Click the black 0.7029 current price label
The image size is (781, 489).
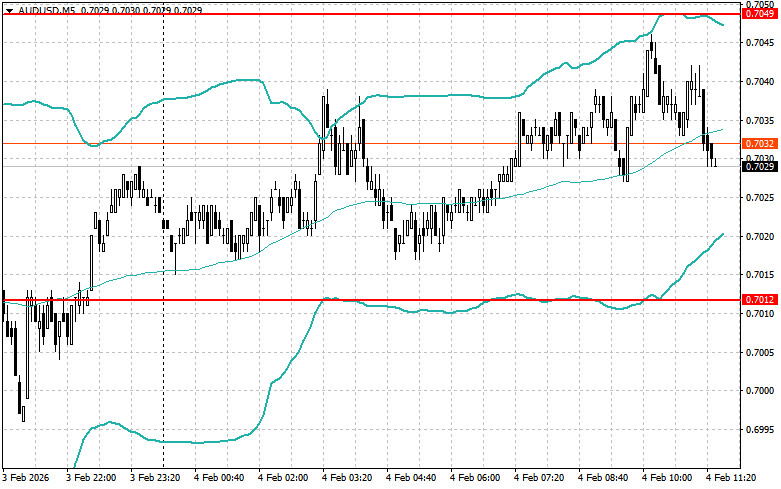(760, 166)
